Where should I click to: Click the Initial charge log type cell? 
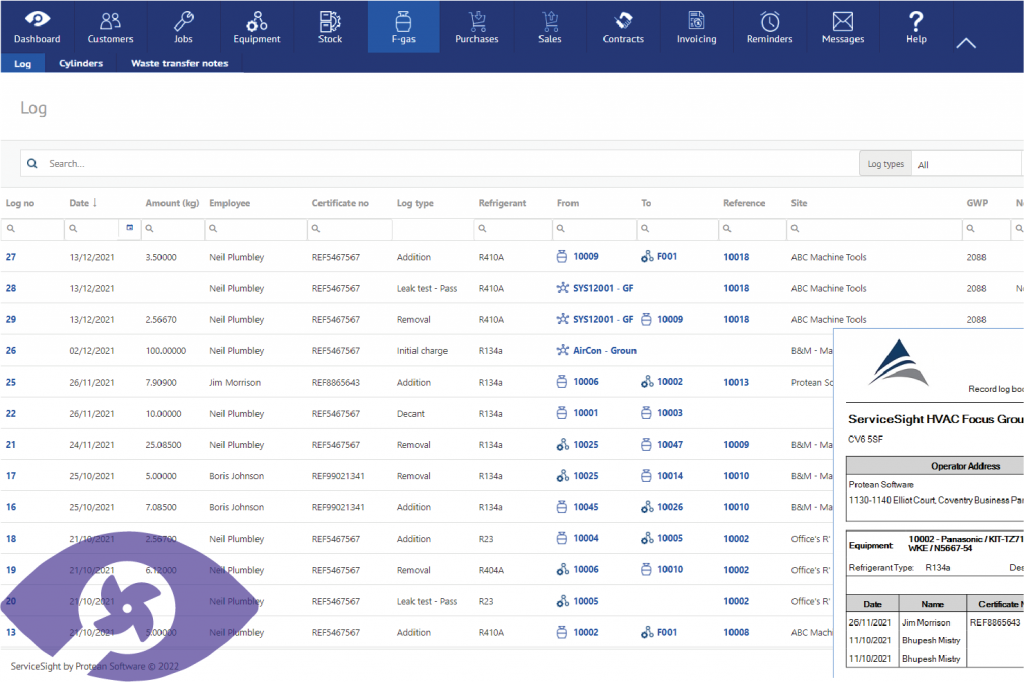pos(422,351)
